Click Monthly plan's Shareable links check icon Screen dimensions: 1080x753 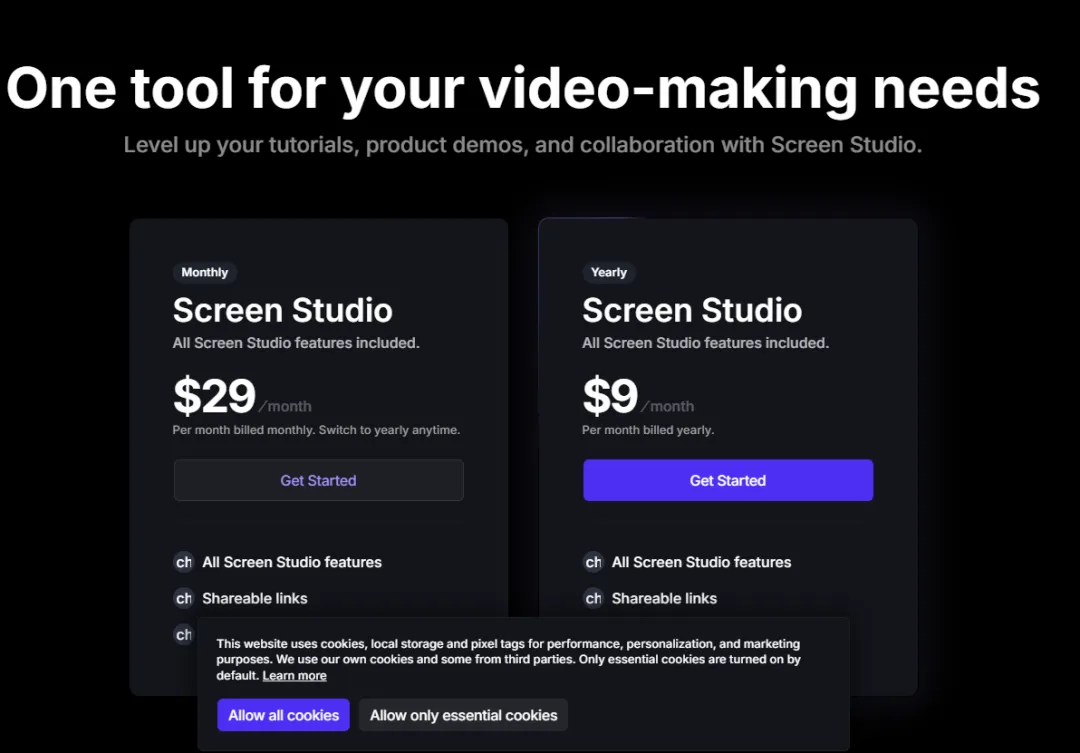184,598
